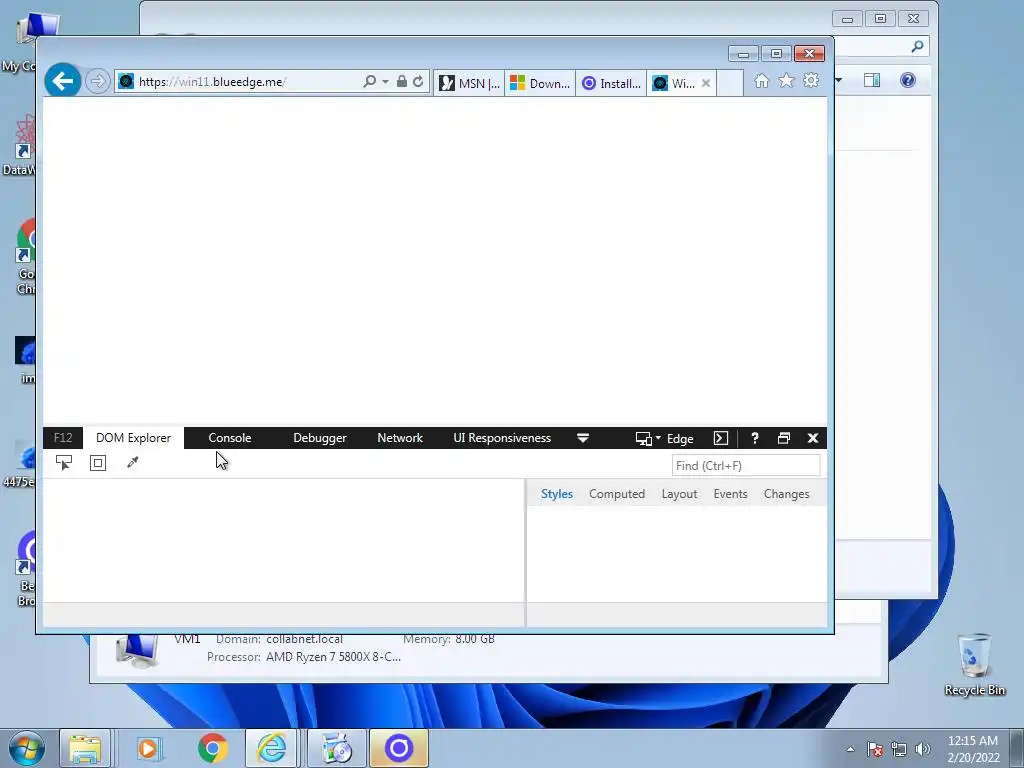This screenshot has height=768, width=1024.
Task: Unpin developer tools into separate window
Action: pyautogui.click(x=784, y=438)
